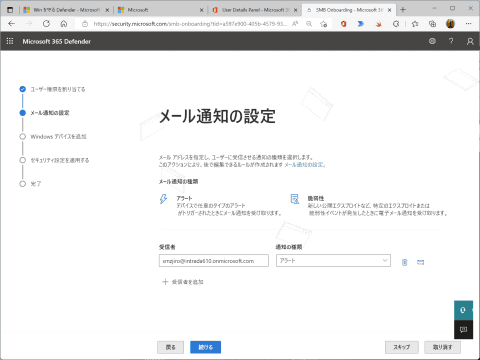The width and height of the screenshot is (480, 360).
Task: Click the blue 続ける continue button
Action: click(206, 347)
